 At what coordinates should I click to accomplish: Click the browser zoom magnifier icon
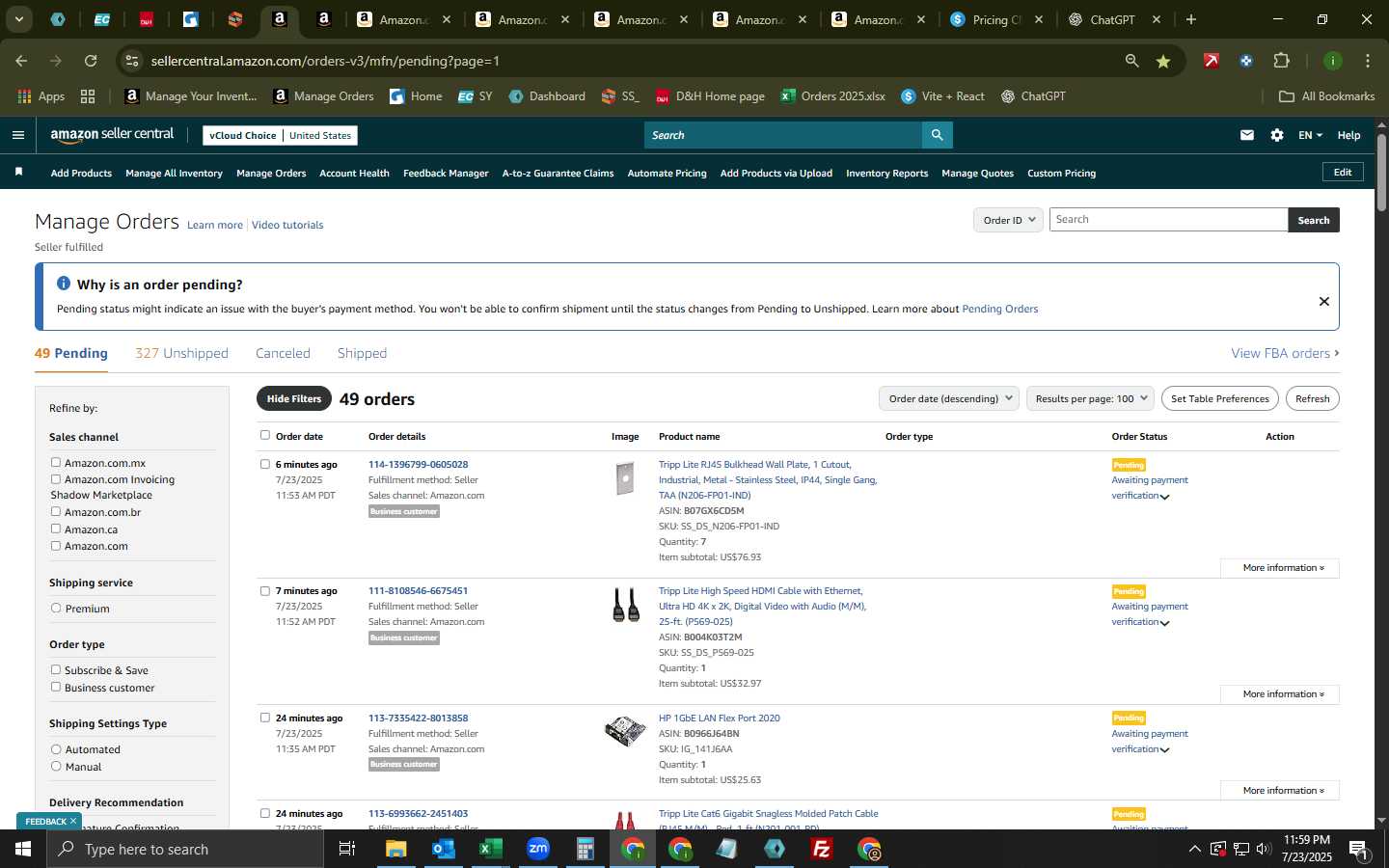pos(1131,61)
